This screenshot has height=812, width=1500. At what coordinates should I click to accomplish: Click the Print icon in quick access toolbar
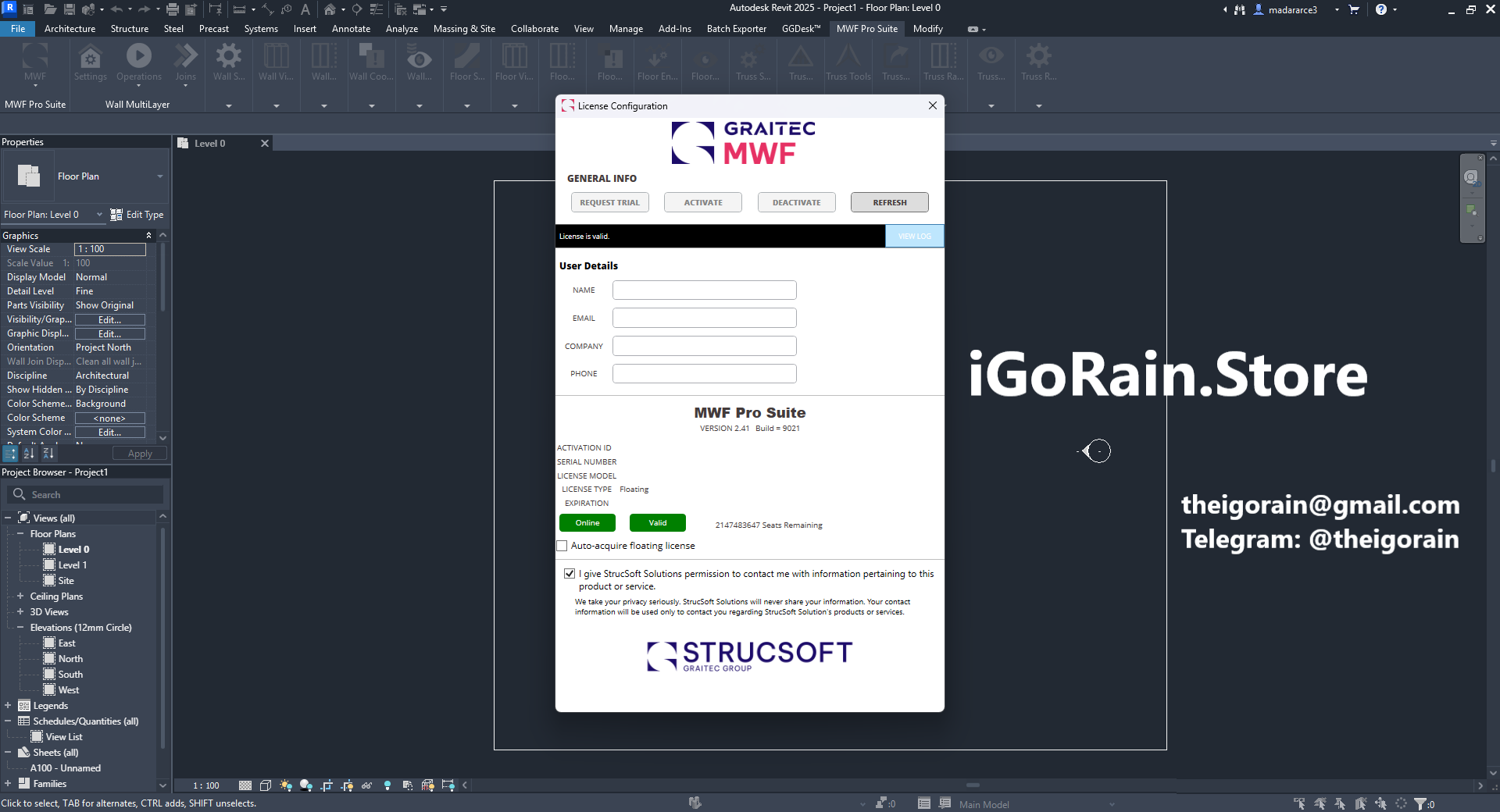[173, 9]
